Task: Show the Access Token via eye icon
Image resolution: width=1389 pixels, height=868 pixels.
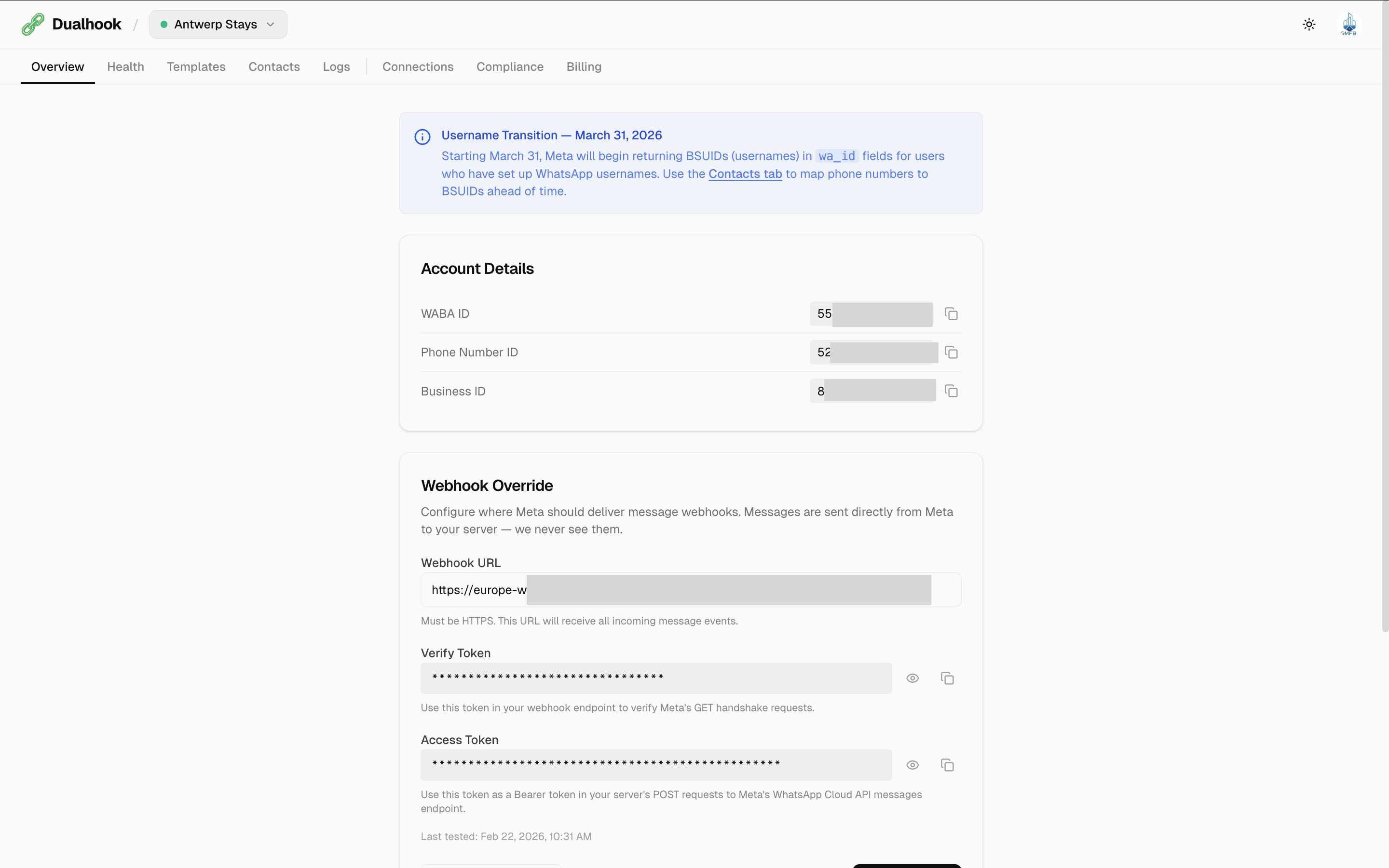Action: [912, 765]
